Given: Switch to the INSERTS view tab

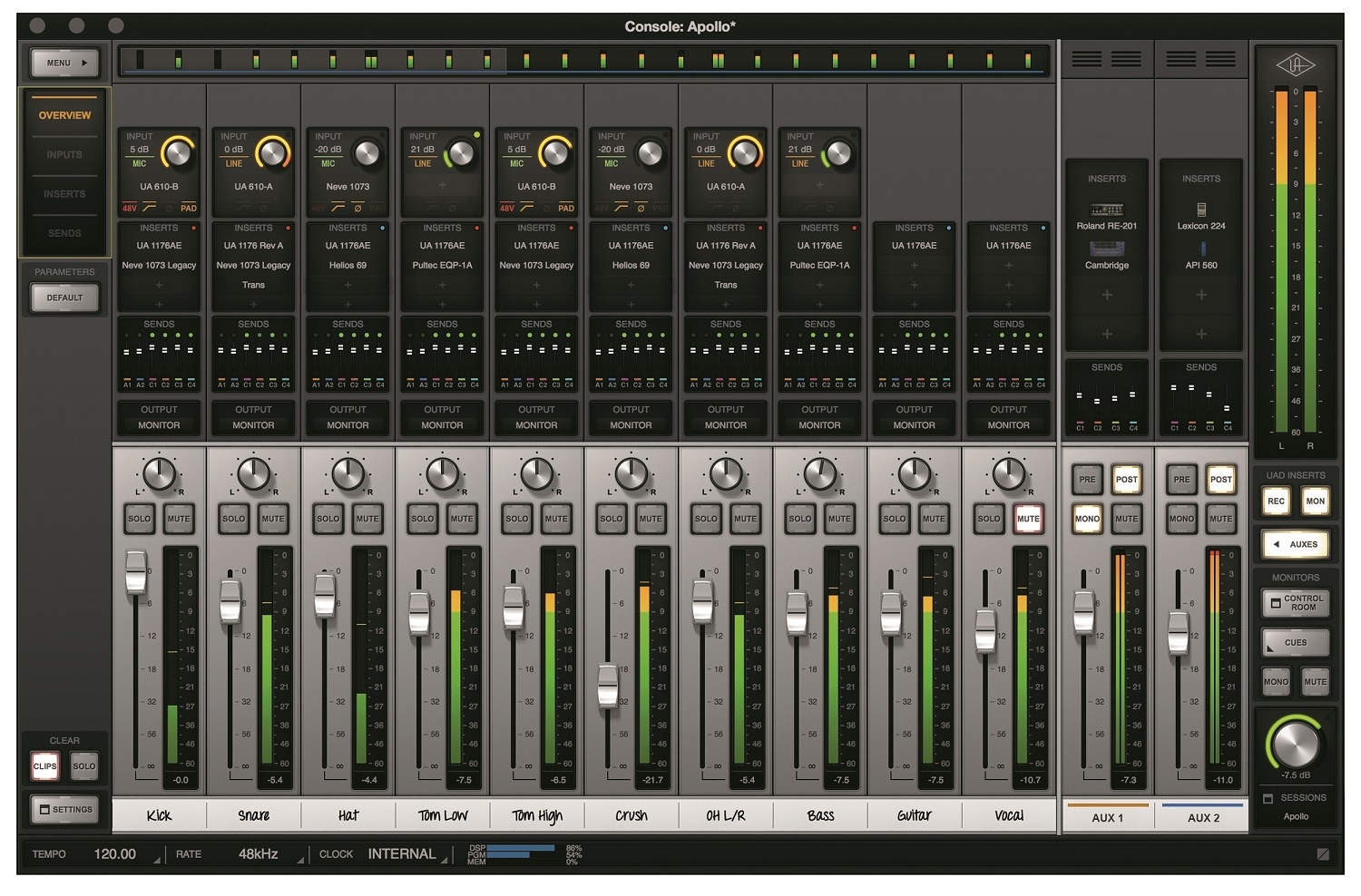Looking at the screenshot, I should 64,194.
